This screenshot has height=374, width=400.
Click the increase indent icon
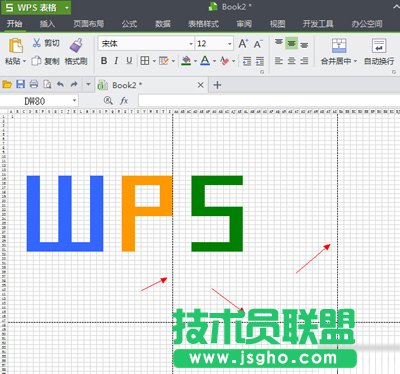point(260,61)
